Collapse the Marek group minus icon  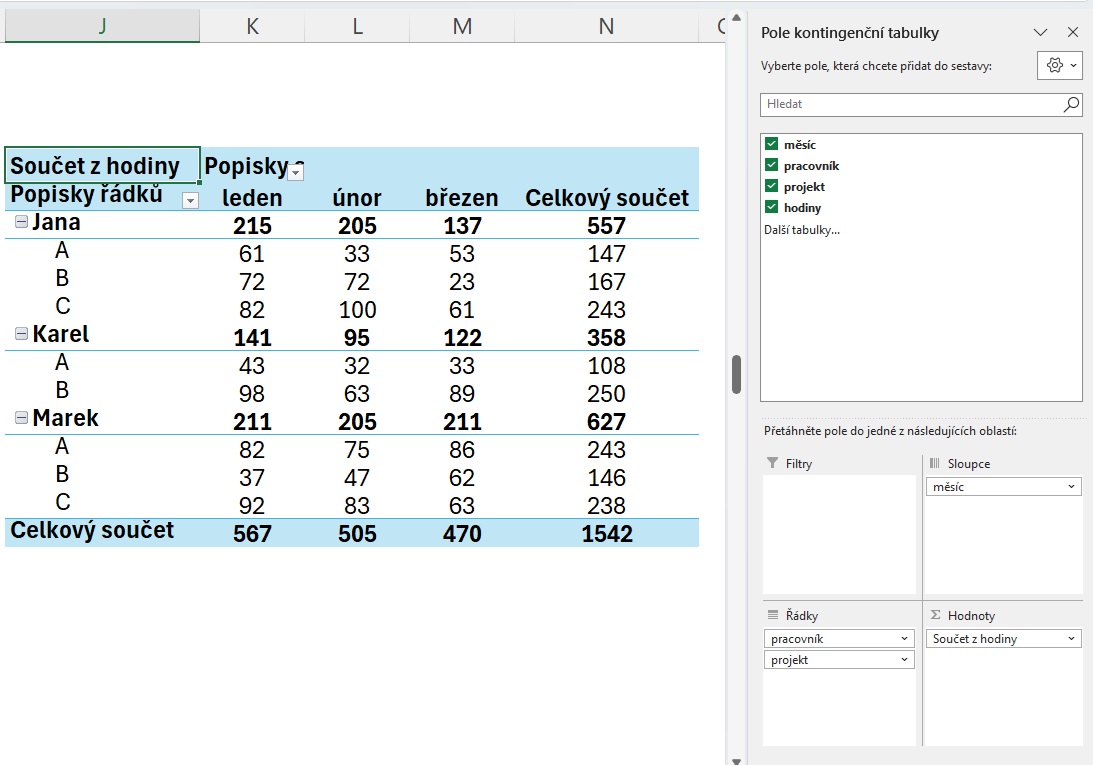[x=21, y=419]
